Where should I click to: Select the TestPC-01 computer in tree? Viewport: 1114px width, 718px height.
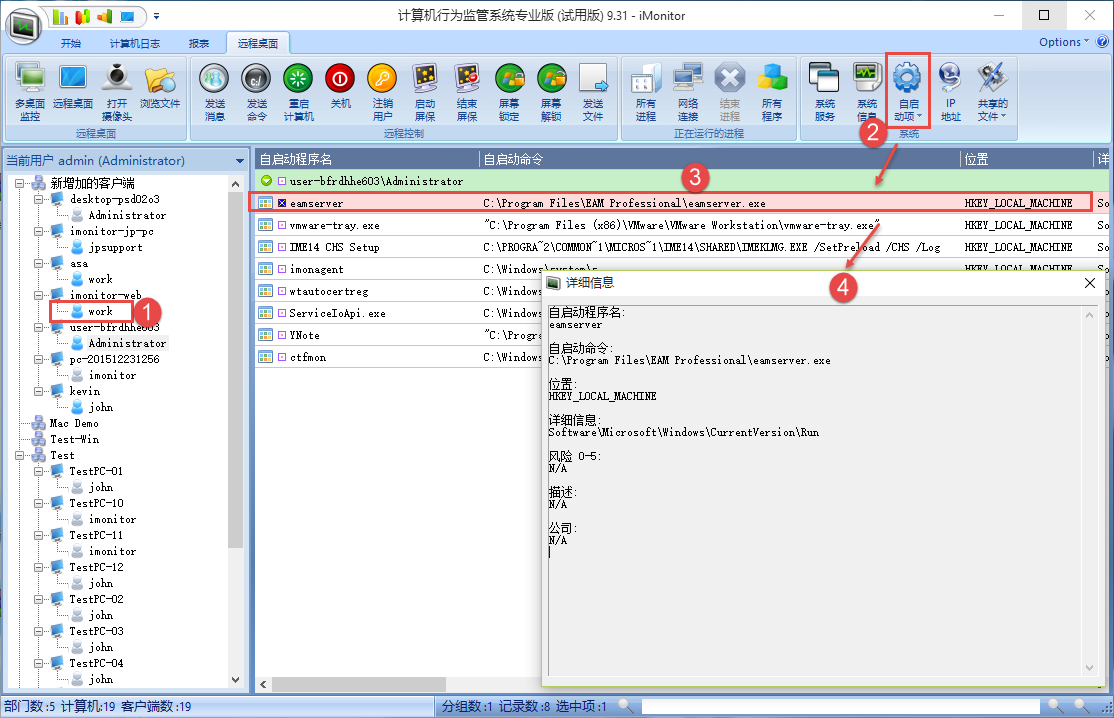pos(95,471)
